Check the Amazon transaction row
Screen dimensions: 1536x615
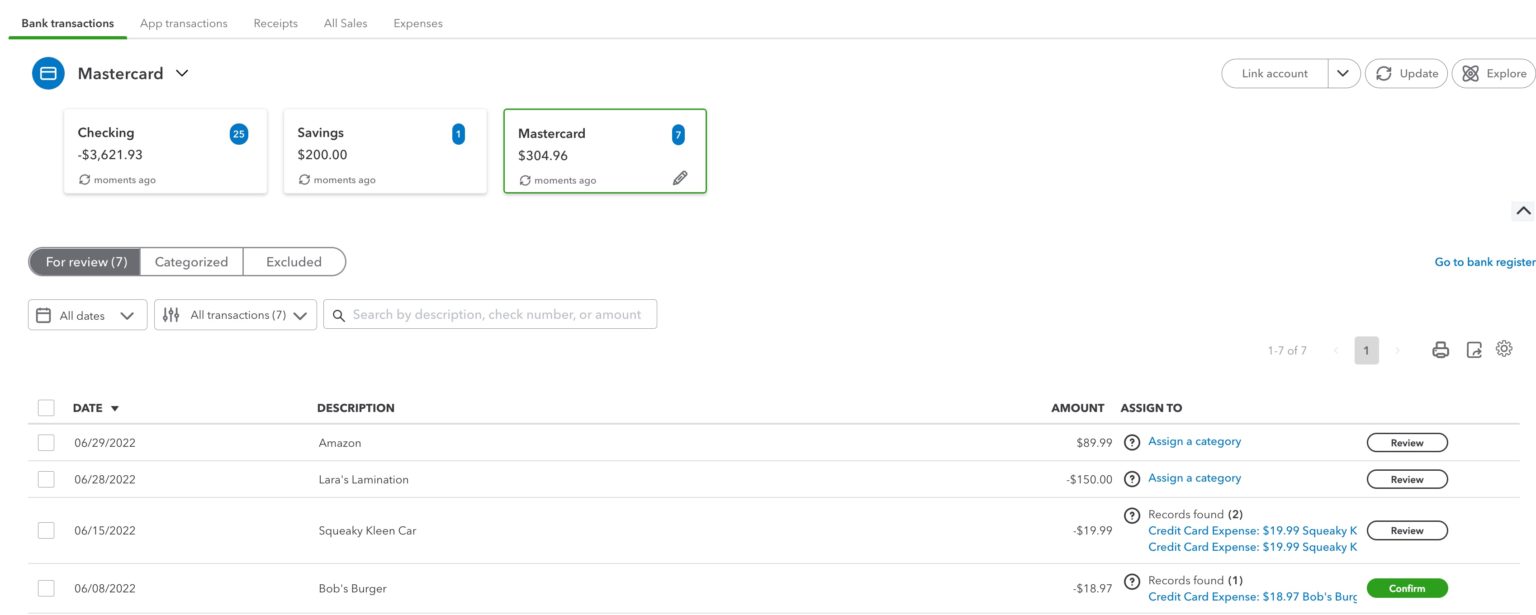pyautogui.click(x=45, y=441)
